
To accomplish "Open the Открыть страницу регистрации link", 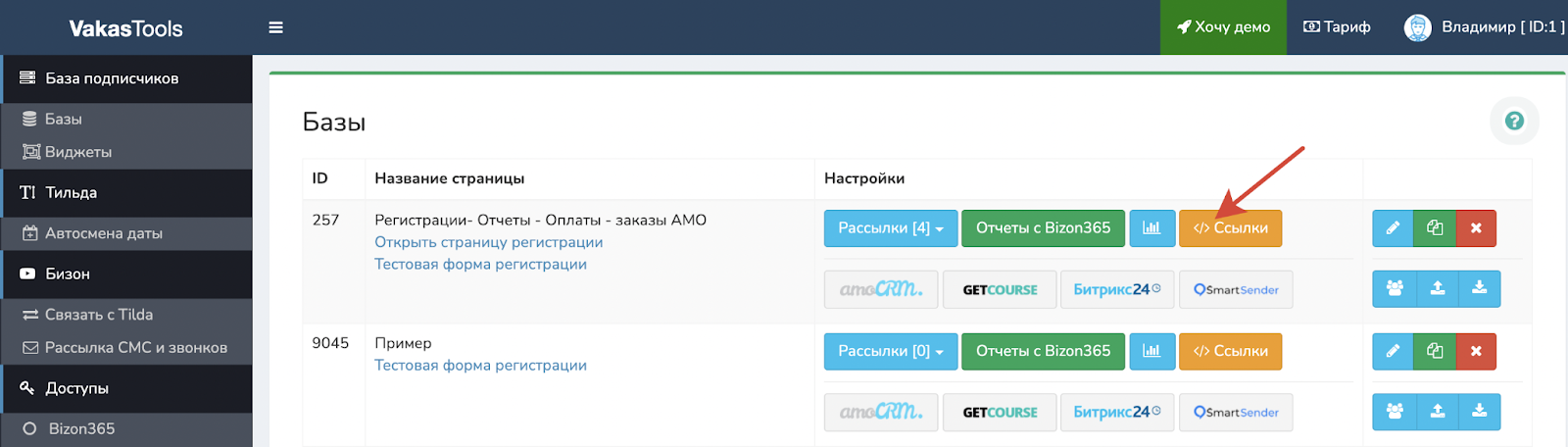I will (488, 242).
